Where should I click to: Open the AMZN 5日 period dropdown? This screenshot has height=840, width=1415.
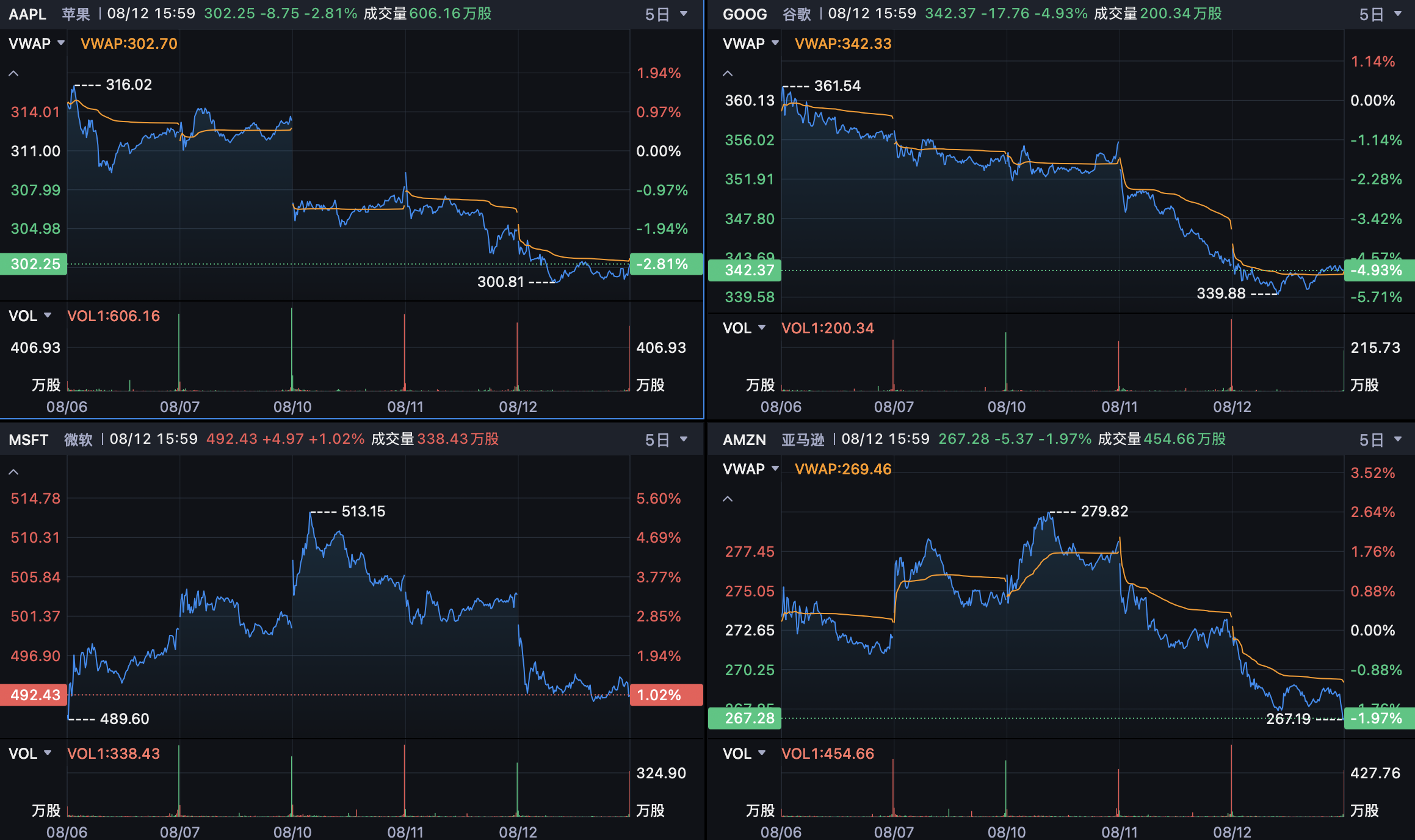[1380, 440]
